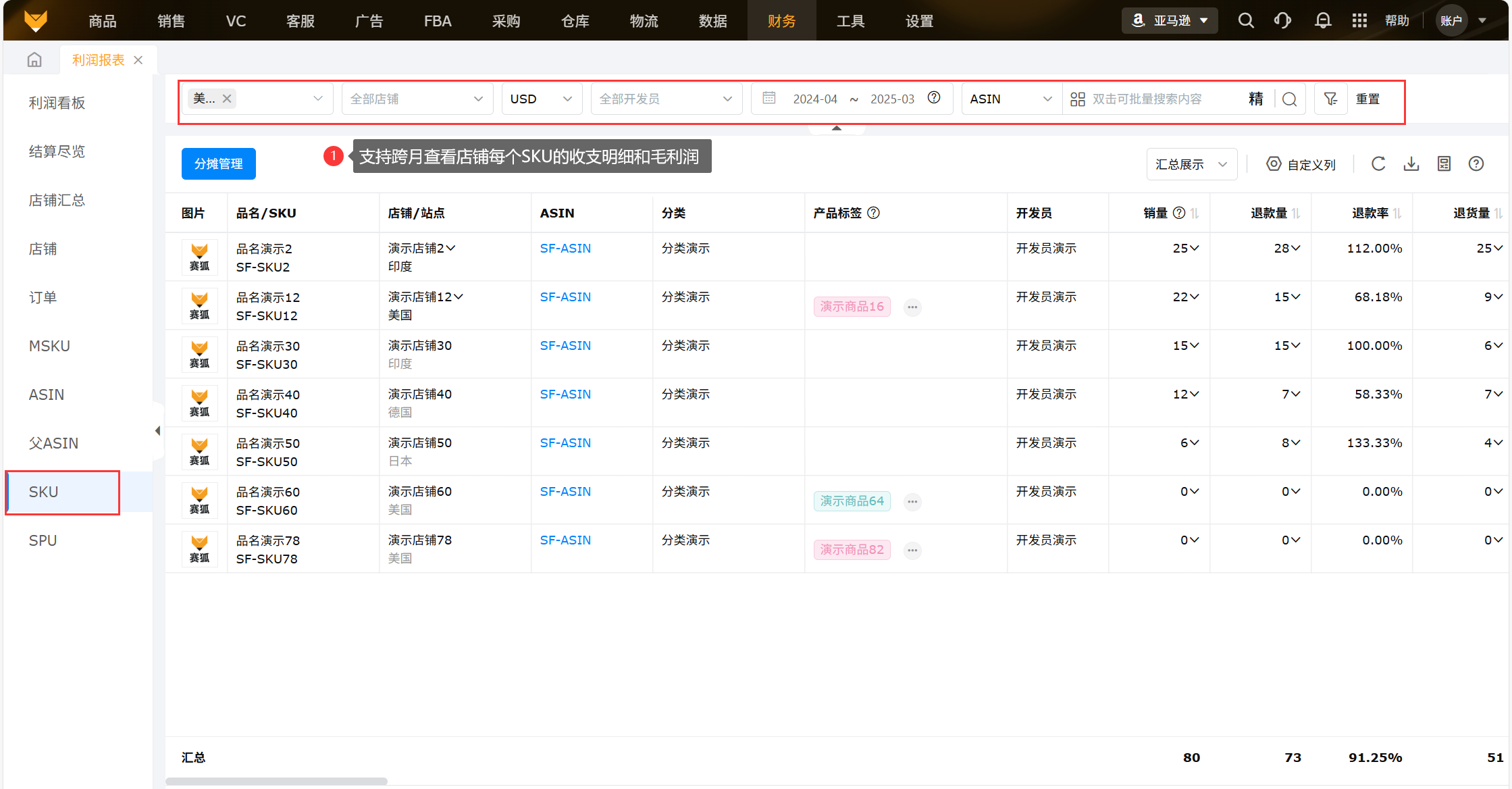Select MSKU in the sidebar
The image size is (1512, 789).
[x=49, y=347]
